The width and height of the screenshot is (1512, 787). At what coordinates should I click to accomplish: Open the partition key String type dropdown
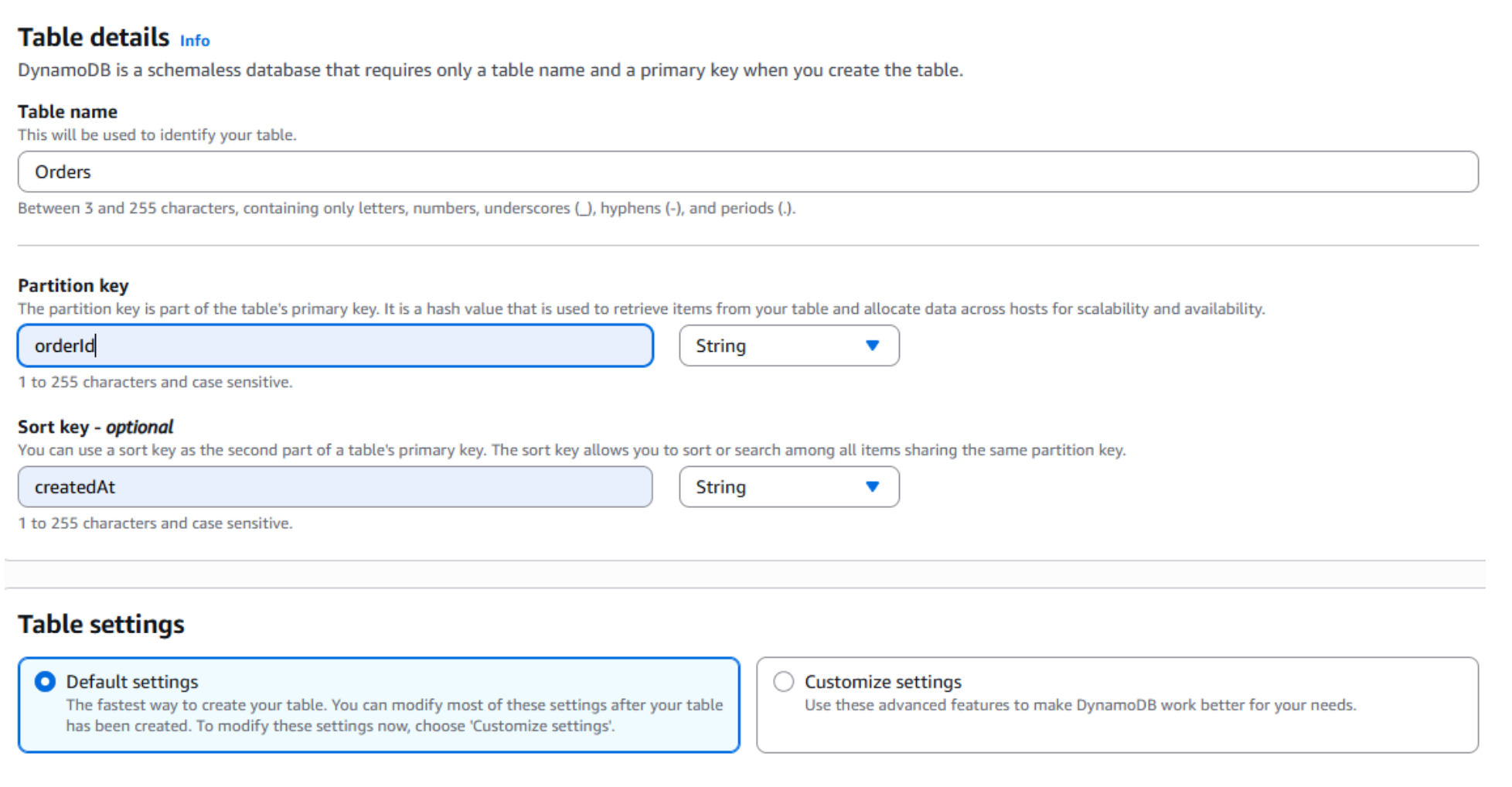click(x=788, y=346)
